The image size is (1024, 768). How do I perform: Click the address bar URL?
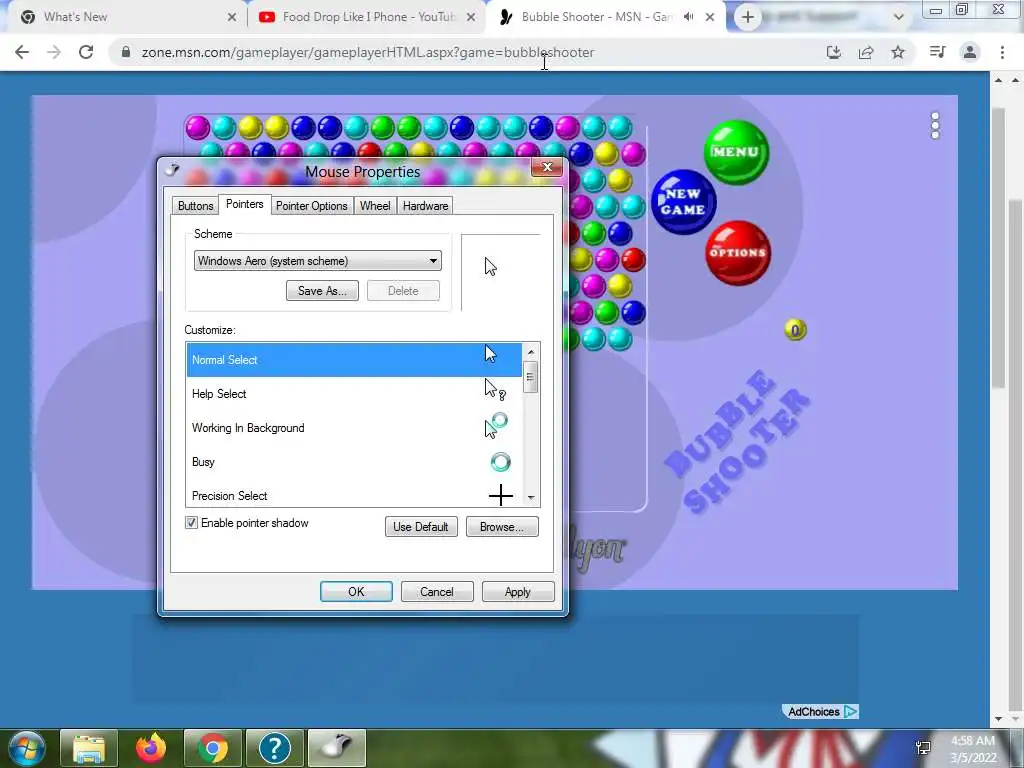click(x=368, y=52)
